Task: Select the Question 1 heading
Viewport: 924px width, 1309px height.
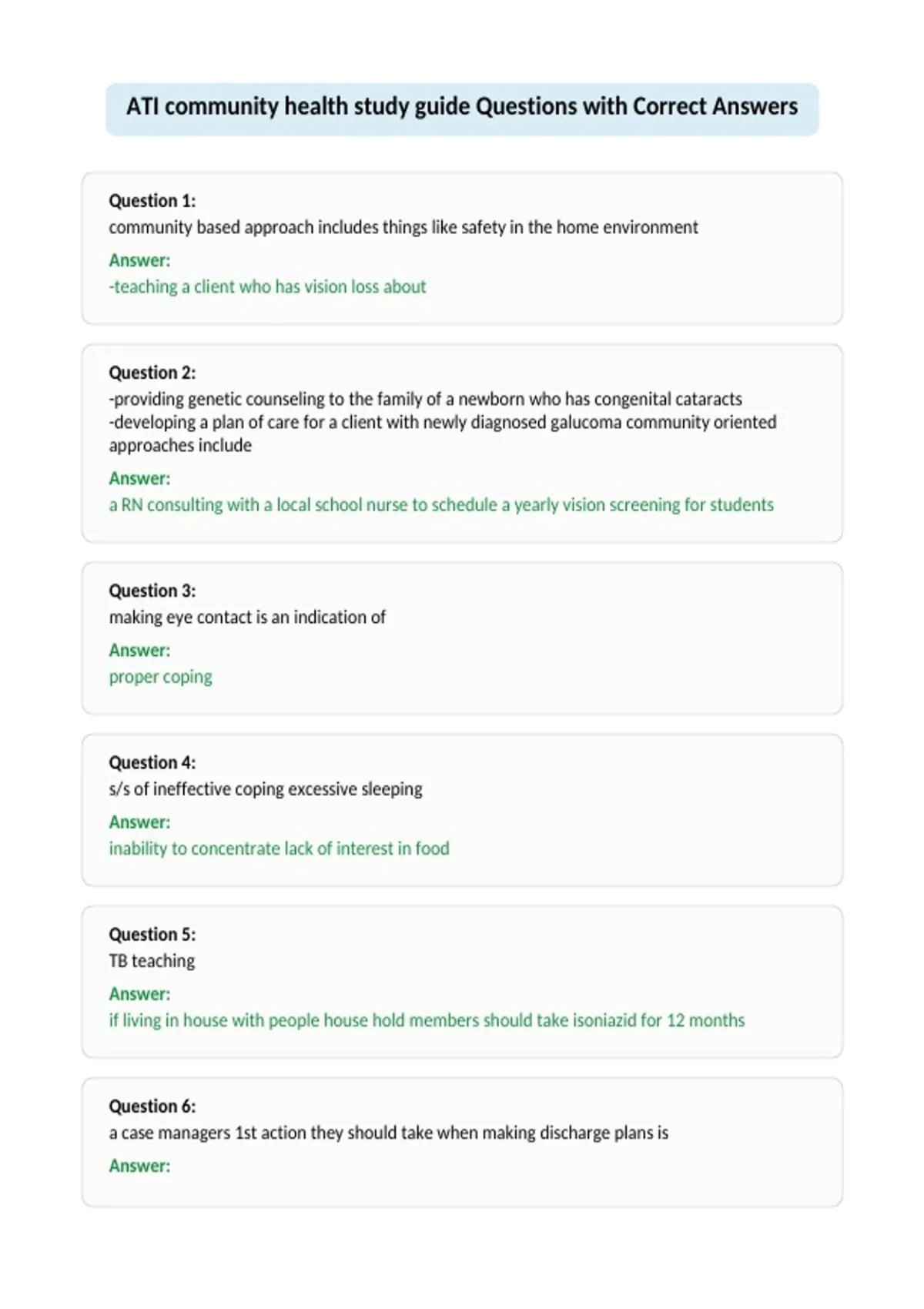Action: tap(152, 201)
